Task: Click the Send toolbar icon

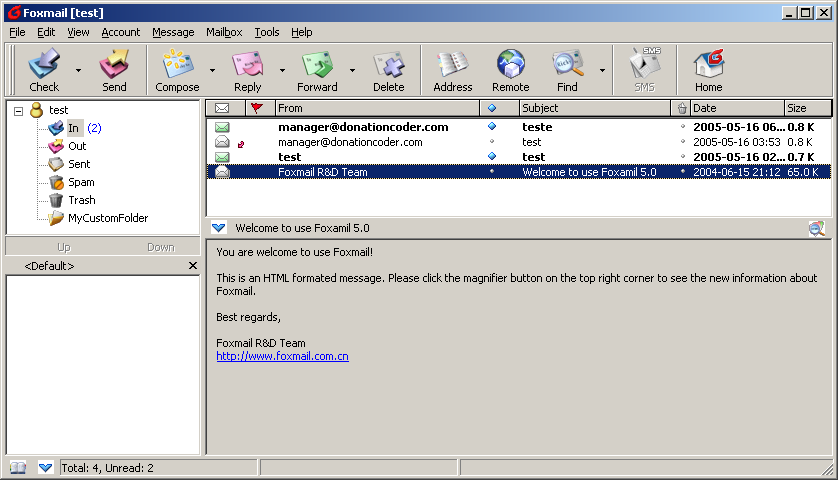Action: (114, 70)
